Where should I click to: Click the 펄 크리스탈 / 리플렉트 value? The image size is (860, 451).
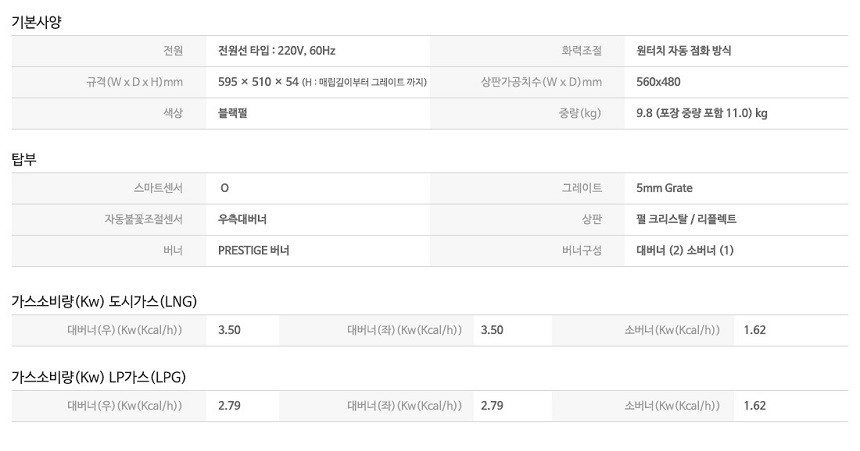point(686,219)
